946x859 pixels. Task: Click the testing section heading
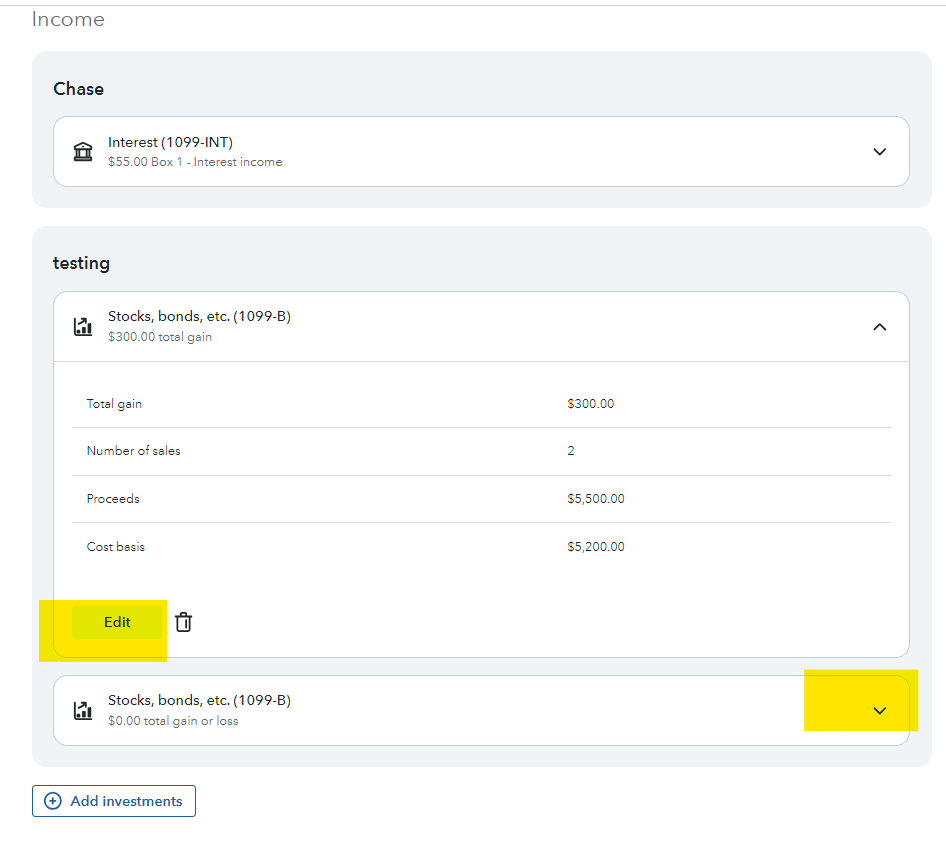click(x=81, y=264)
